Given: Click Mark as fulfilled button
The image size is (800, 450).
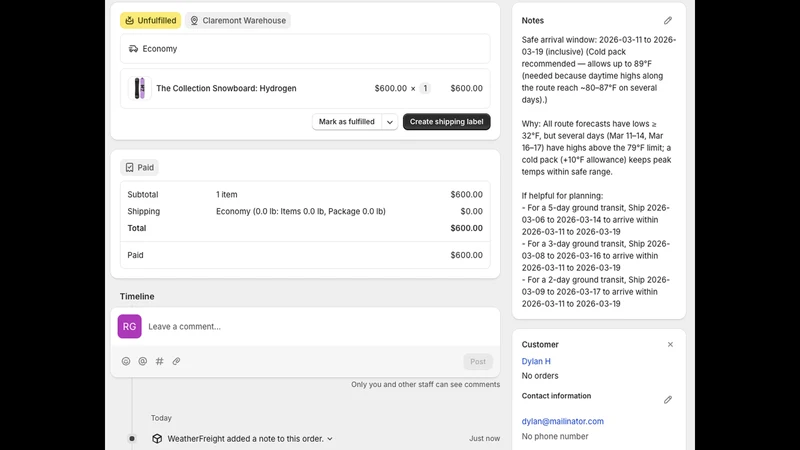Looking at the screenshot, I should click(347, 121).
